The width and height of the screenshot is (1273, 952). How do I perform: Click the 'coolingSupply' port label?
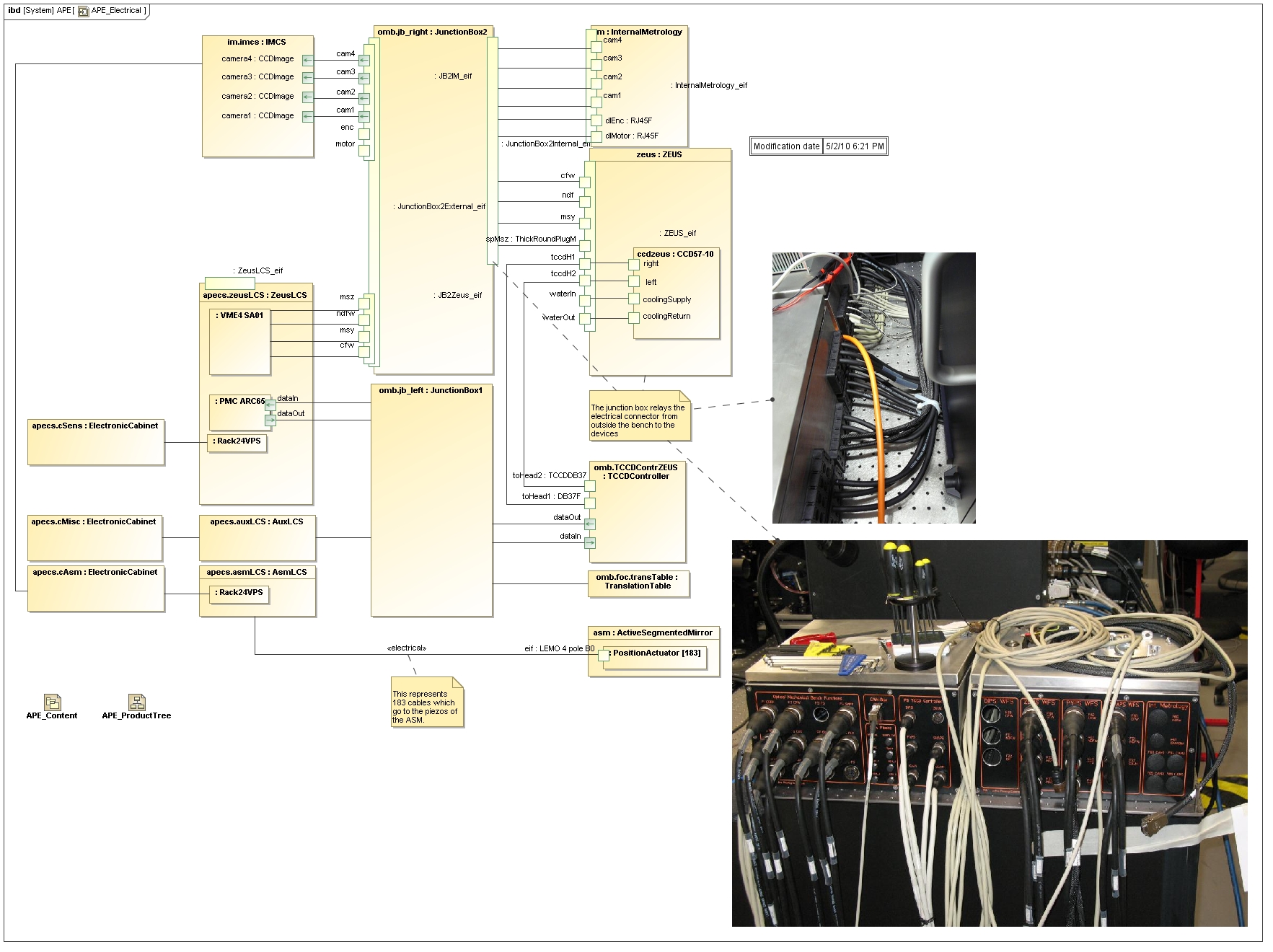[x=666, y=299]
